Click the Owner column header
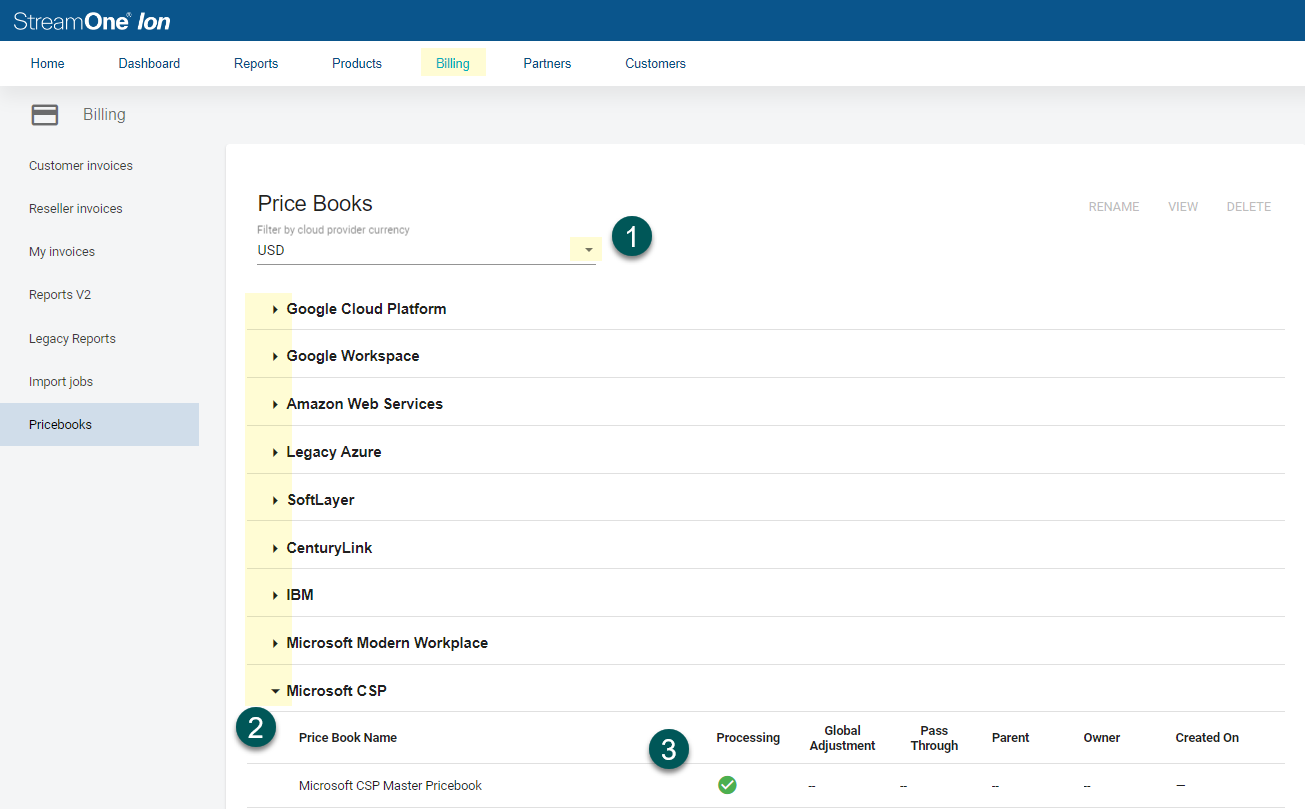1305x809 pixels. [x=1102, y=738]
